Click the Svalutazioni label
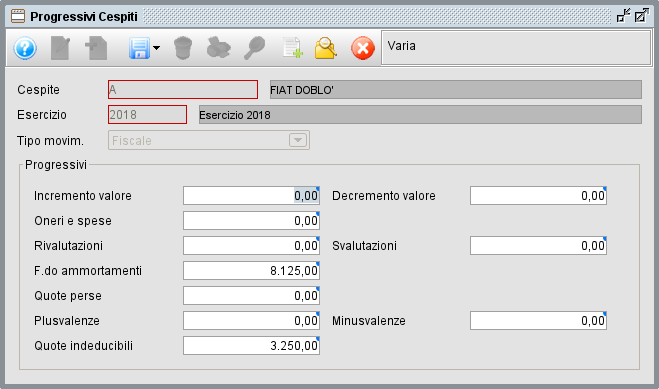 point(364,246)
